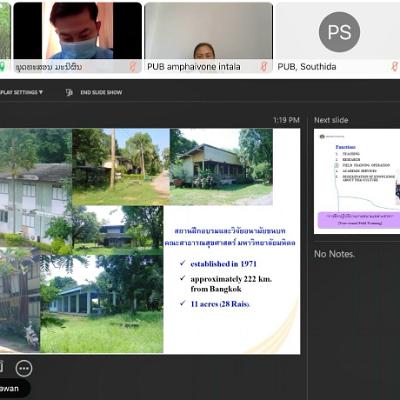Click the dirt path photo at top of slide
This screenshot has width=400, height=400.
click(x=121, y=167)
